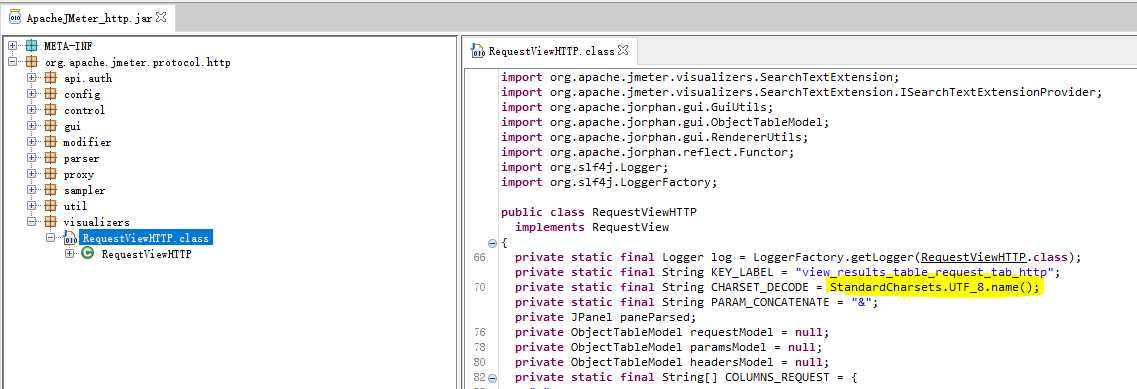Image resolution: width=1137 pixels, height=389 pixels.
Task: Click the visualizers package icon
Action: pos(50,221)
